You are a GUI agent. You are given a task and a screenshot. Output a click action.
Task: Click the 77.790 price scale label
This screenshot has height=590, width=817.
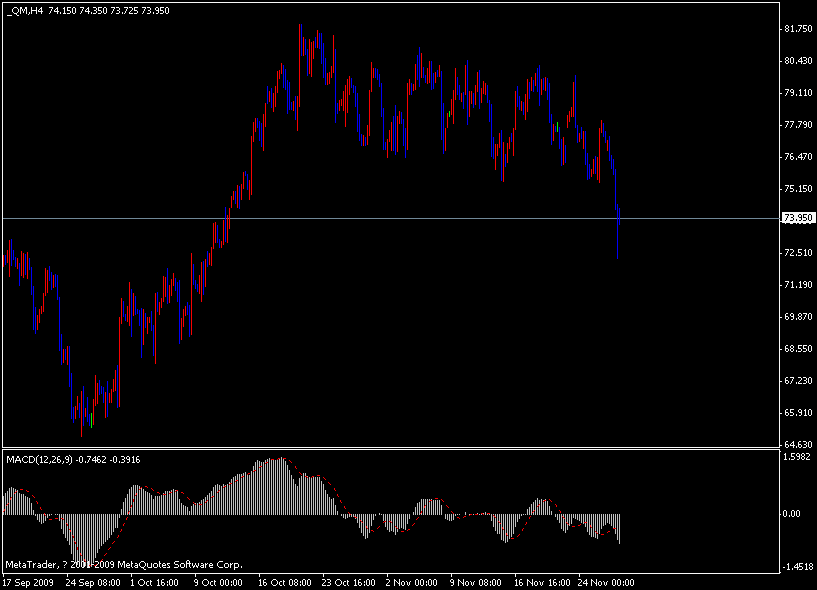point(797,125)
